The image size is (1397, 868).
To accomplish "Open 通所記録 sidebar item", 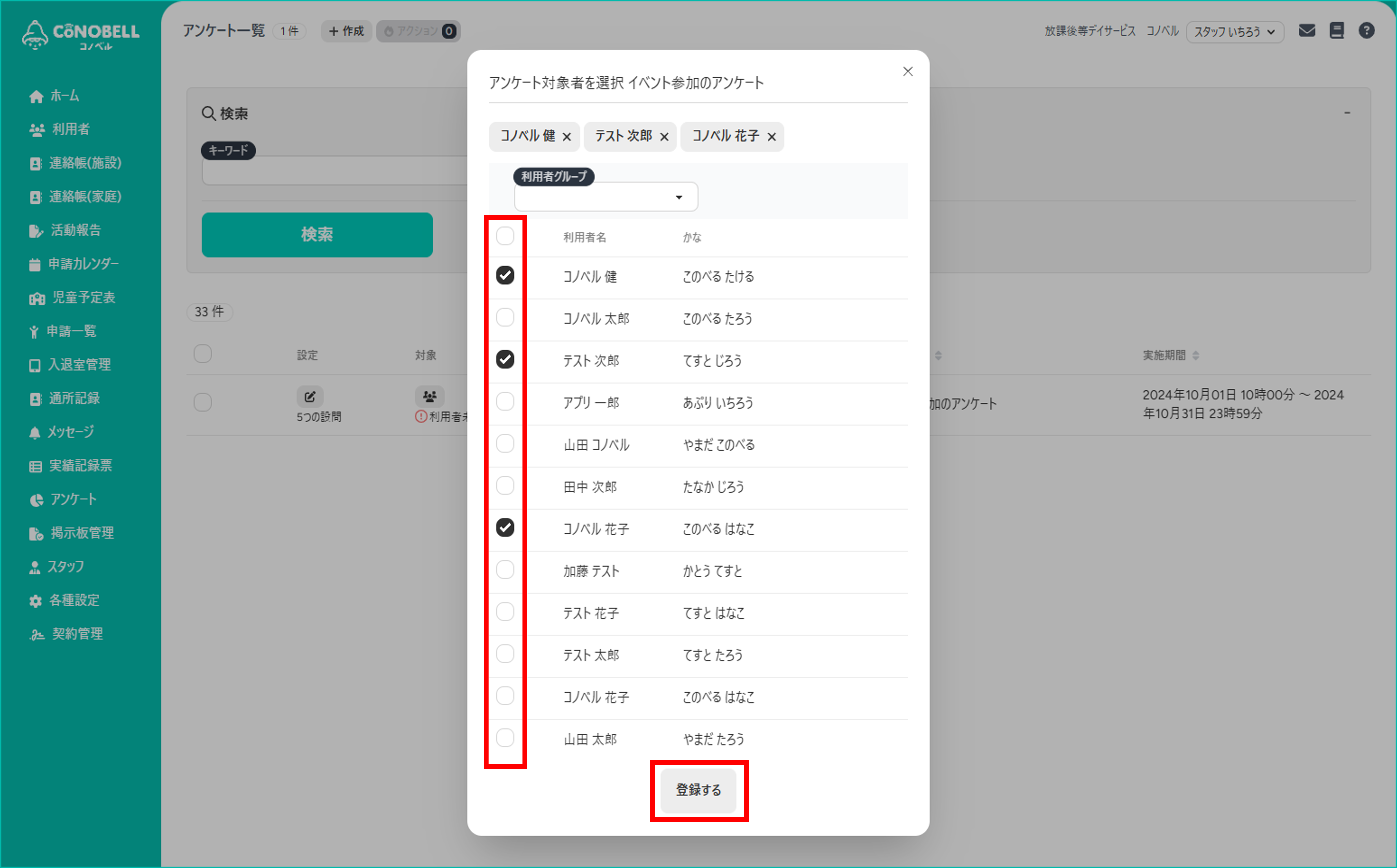I will (64, 398).
